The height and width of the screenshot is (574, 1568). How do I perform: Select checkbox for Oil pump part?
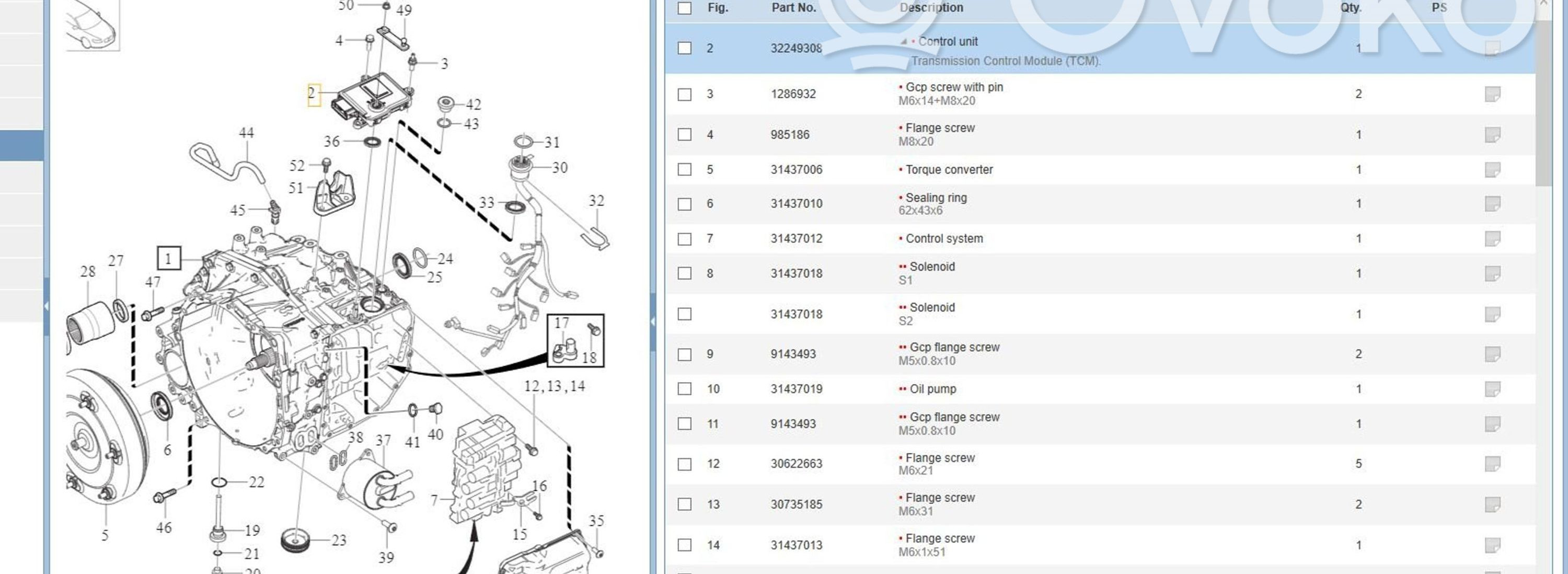point(685,388)
